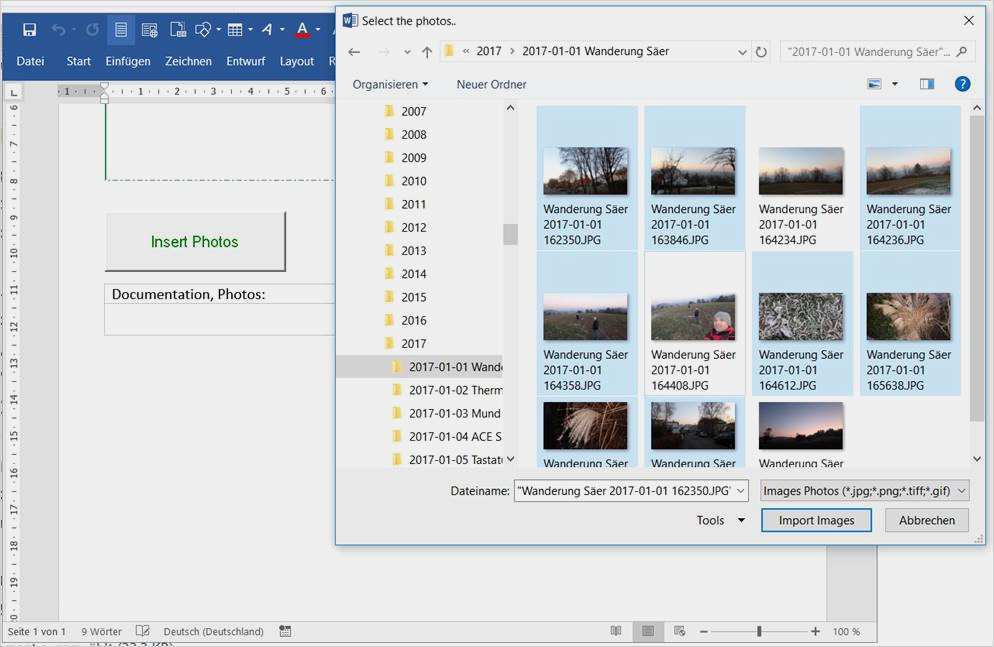Image resolution: width=994 pixels, height=647 pixels.
Task: Select thumbnail Wanderung Säer 2017-01-01 164408.JPG
Action: pos(694,323)
